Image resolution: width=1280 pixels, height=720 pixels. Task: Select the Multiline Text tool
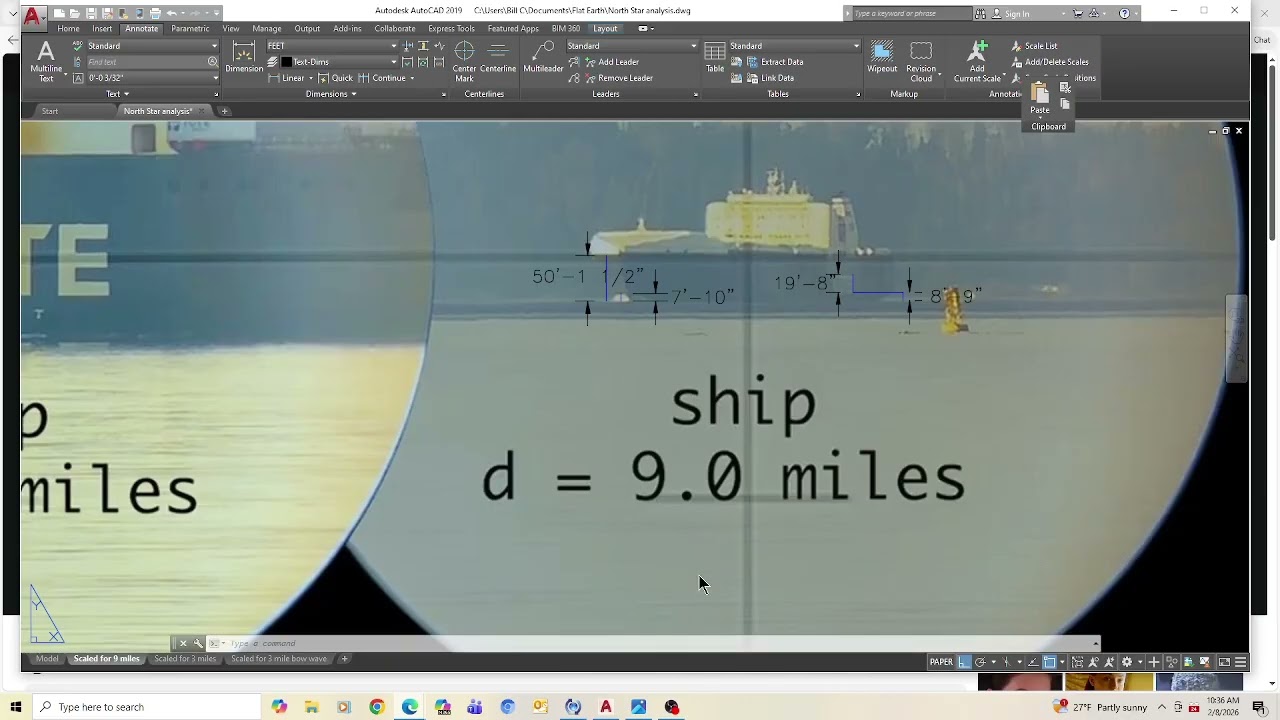46,61
